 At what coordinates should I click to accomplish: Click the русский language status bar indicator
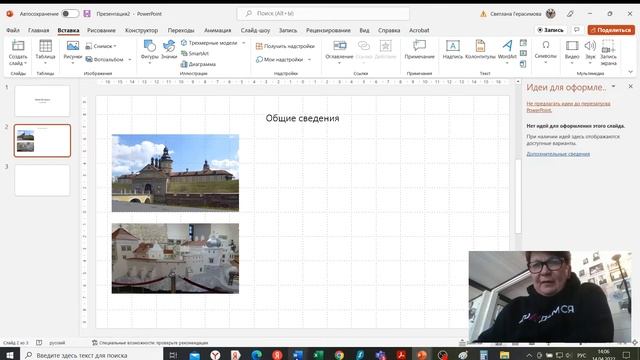point(57,343)
